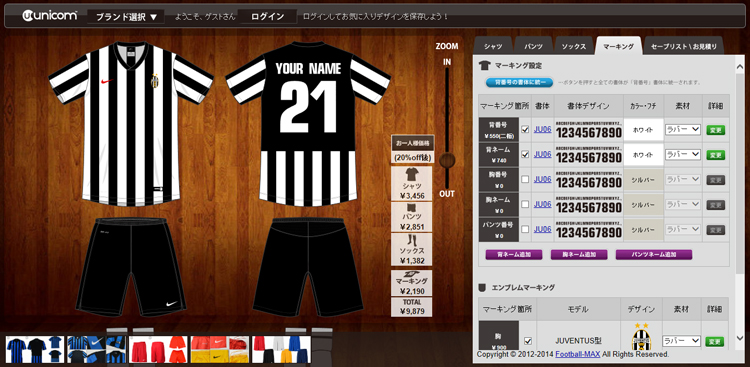
Task: Click the ログイン button
Action: click(267, 17)
